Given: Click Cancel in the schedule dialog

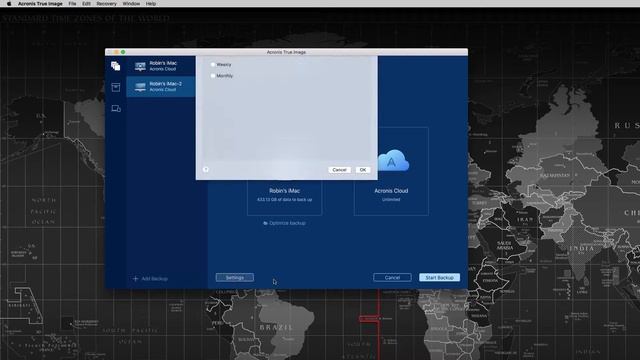Looking at the screenshot, I should (x=339, y=170).
